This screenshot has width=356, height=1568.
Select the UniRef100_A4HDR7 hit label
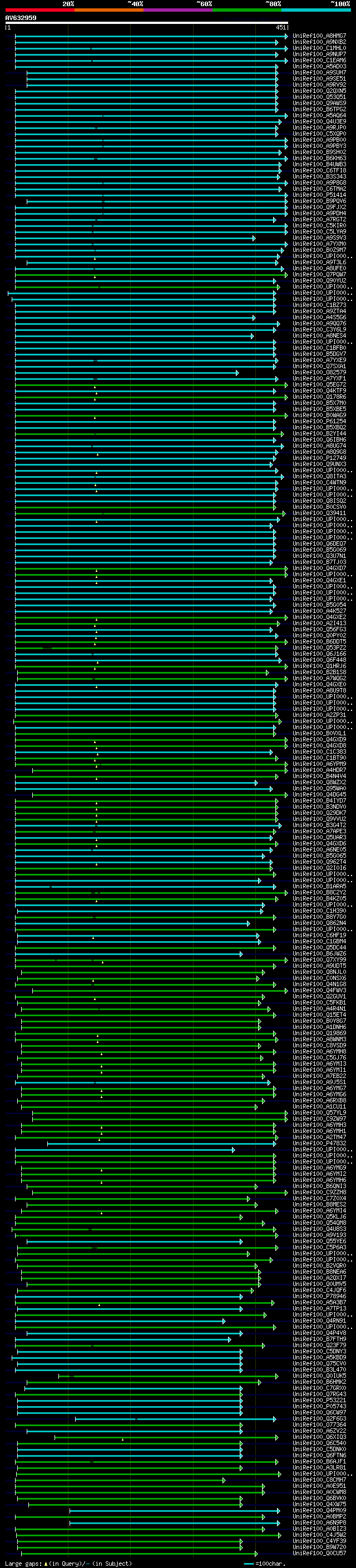tap(319, 770)
